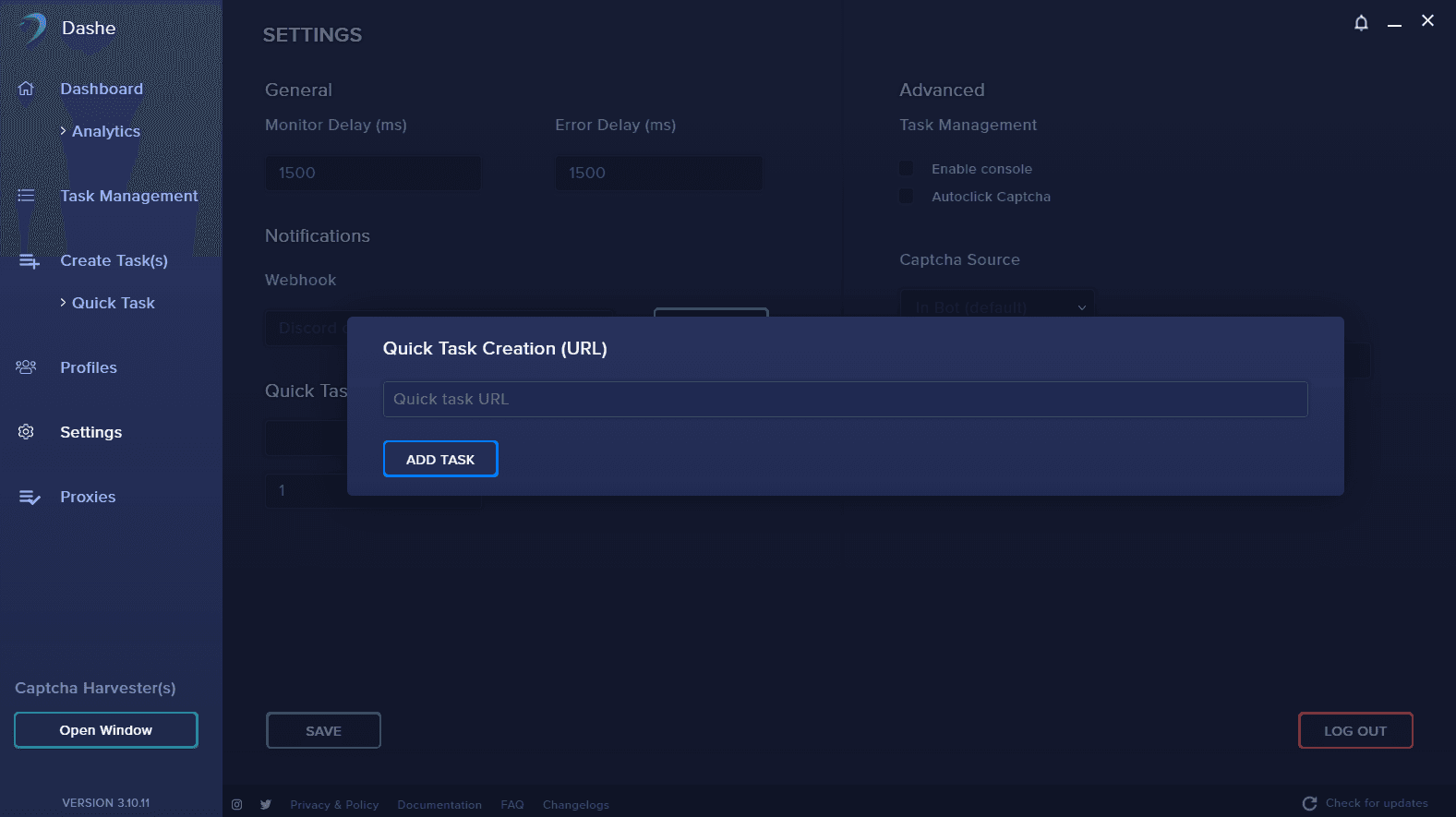Open the Captcha Source dropdown

997,305
